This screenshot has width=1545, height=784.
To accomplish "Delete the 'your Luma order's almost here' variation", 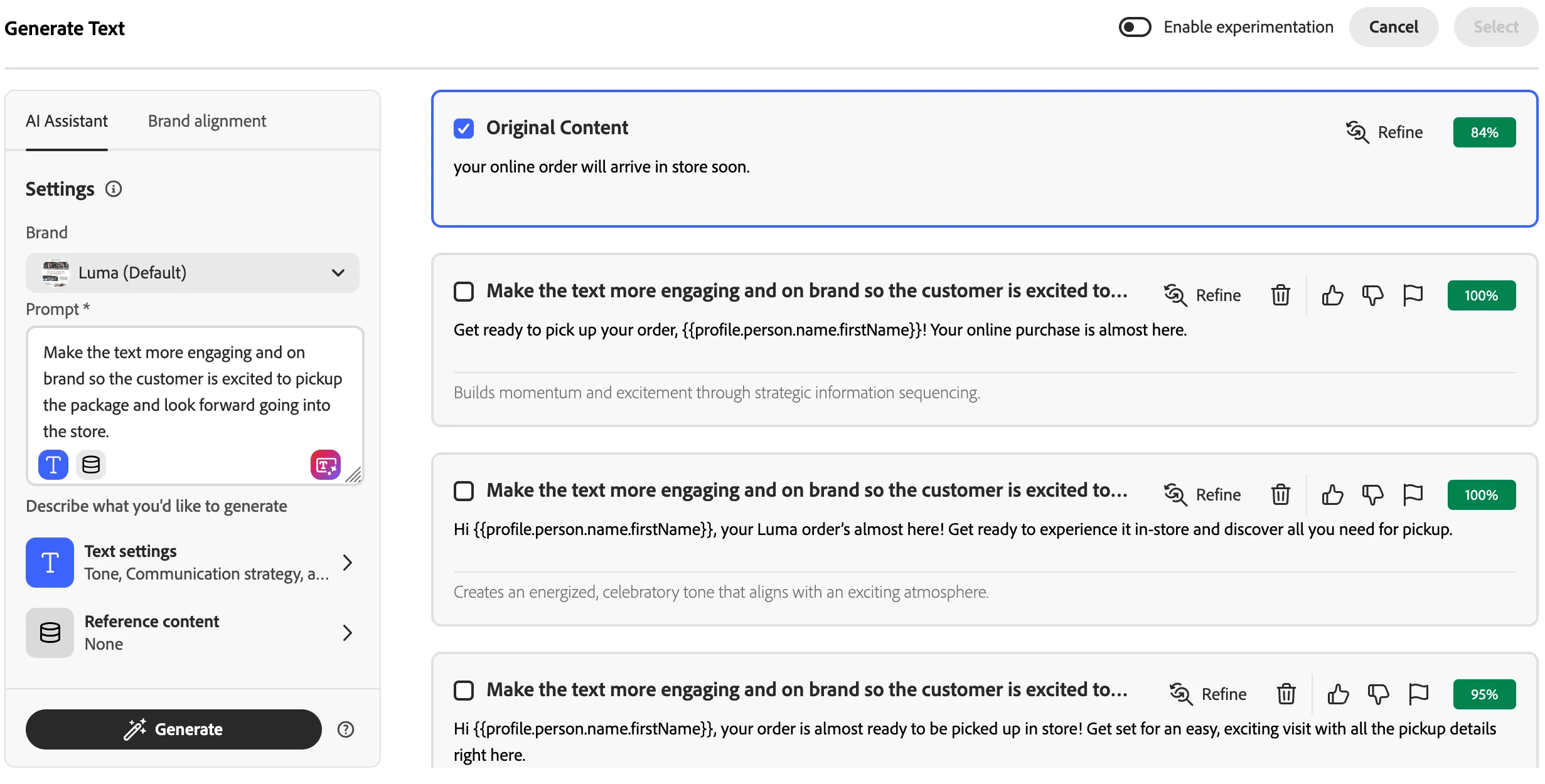I will [x=1281, y=494].
